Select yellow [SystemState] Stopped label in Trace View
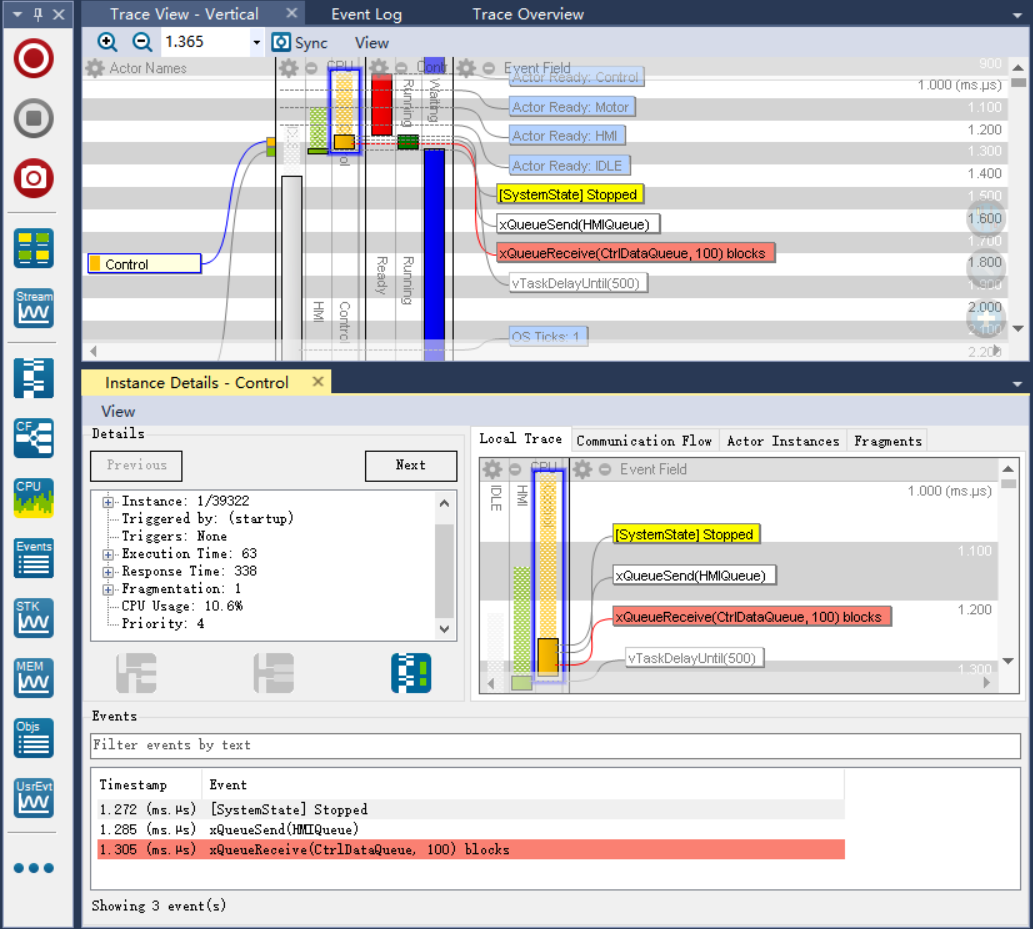1033x929 pixels. click(x=570, y=194)
